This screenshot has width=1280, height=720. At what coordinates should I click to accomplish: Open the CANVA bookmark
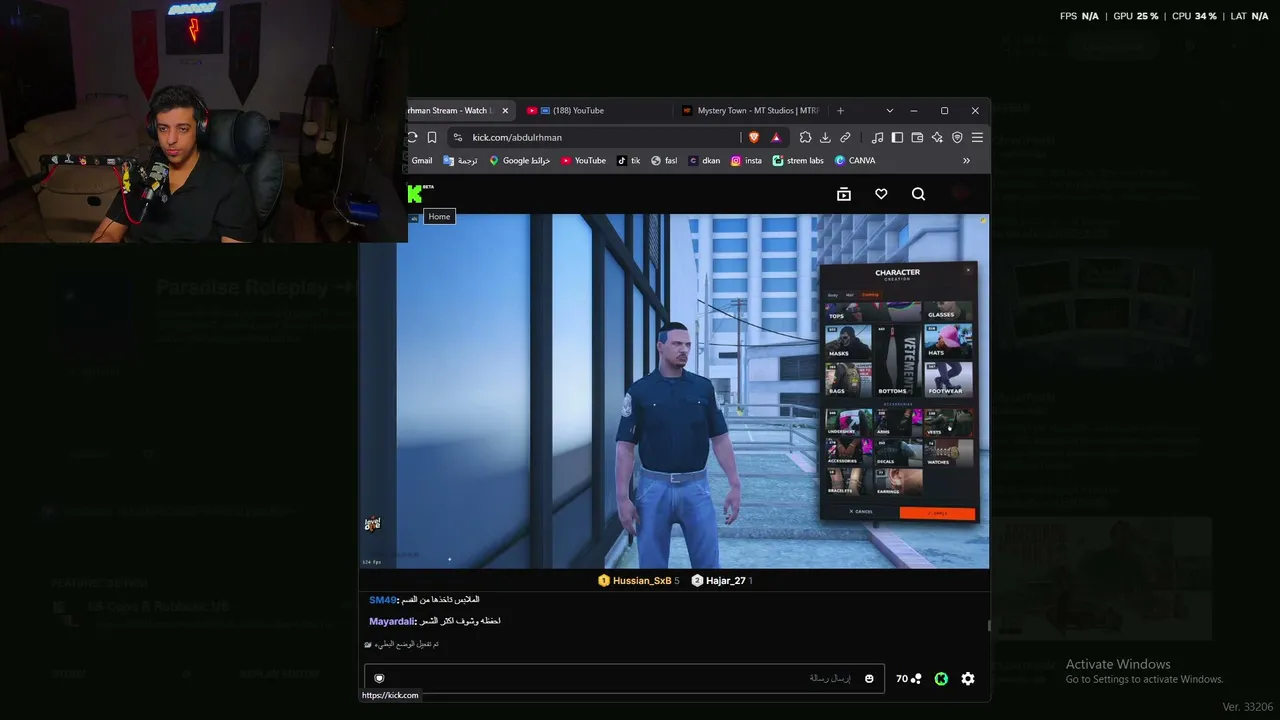point(854,160)
